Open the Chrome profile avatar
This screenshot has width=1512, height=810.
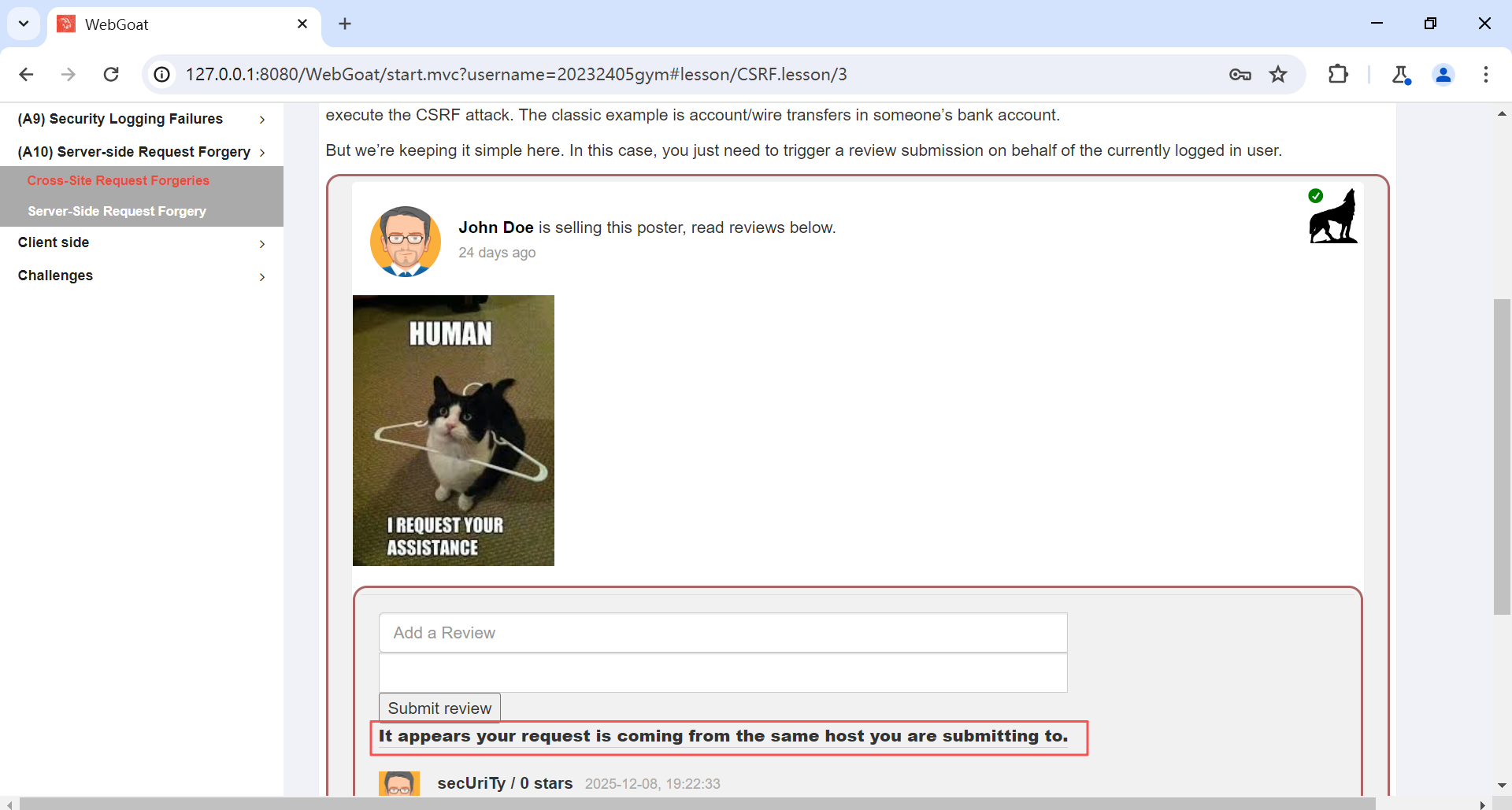click(x=1443, y=74)
